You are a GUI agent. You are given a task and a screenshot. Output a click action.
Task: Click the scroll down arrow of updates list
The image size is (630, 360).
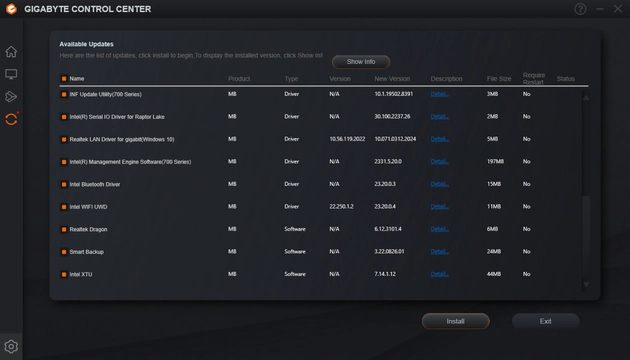(586, 284)
